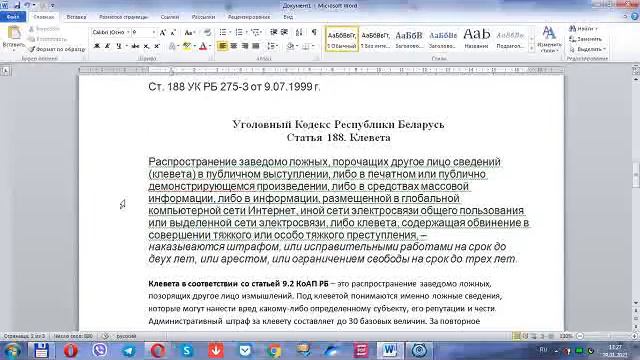Click the zoom slider in status bar
Screen dimensions: 640x360
click(606, 336)
